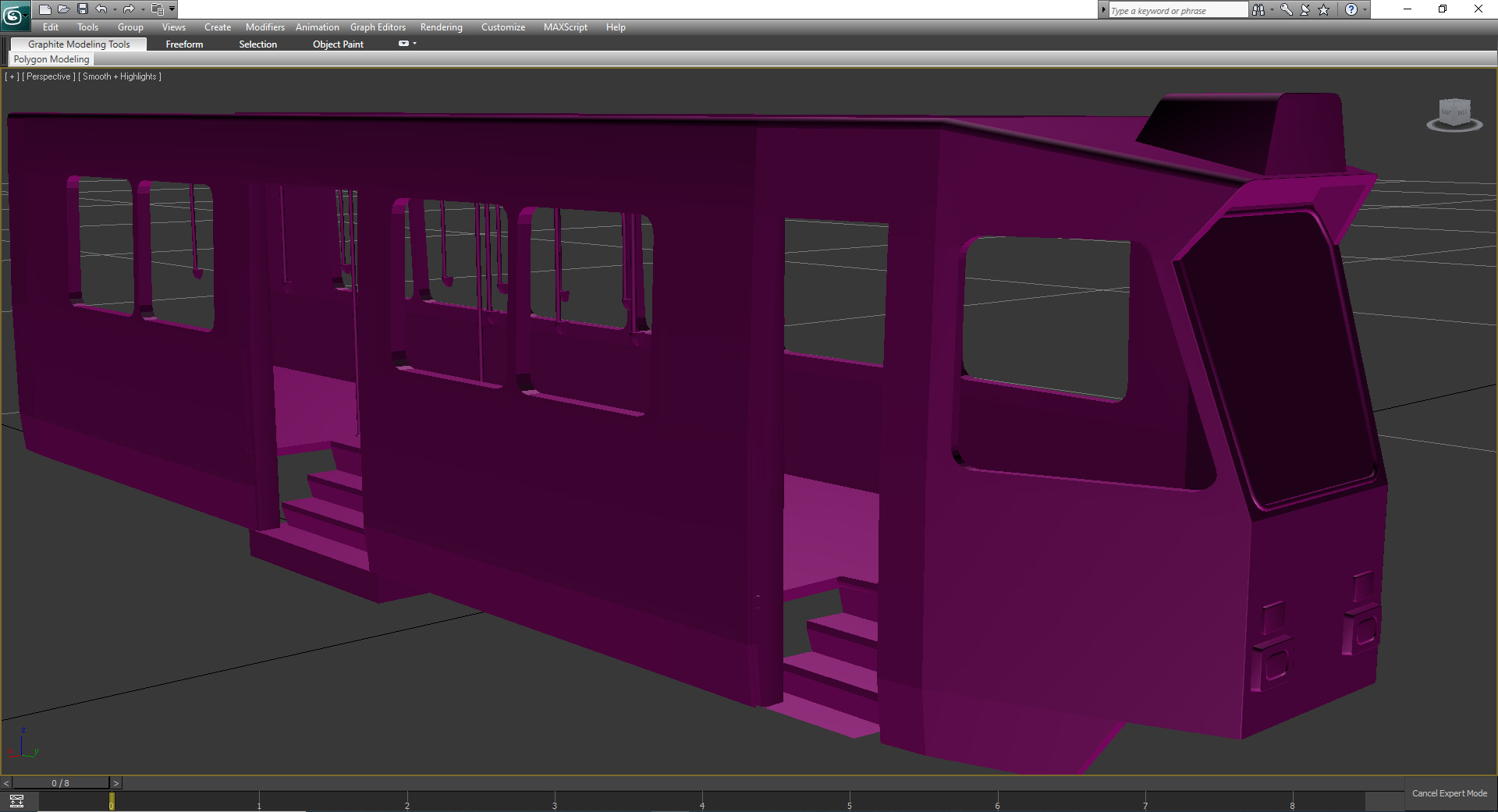
Task: Click the Cancel Expert Mode button
Action: click(1450, 793)
